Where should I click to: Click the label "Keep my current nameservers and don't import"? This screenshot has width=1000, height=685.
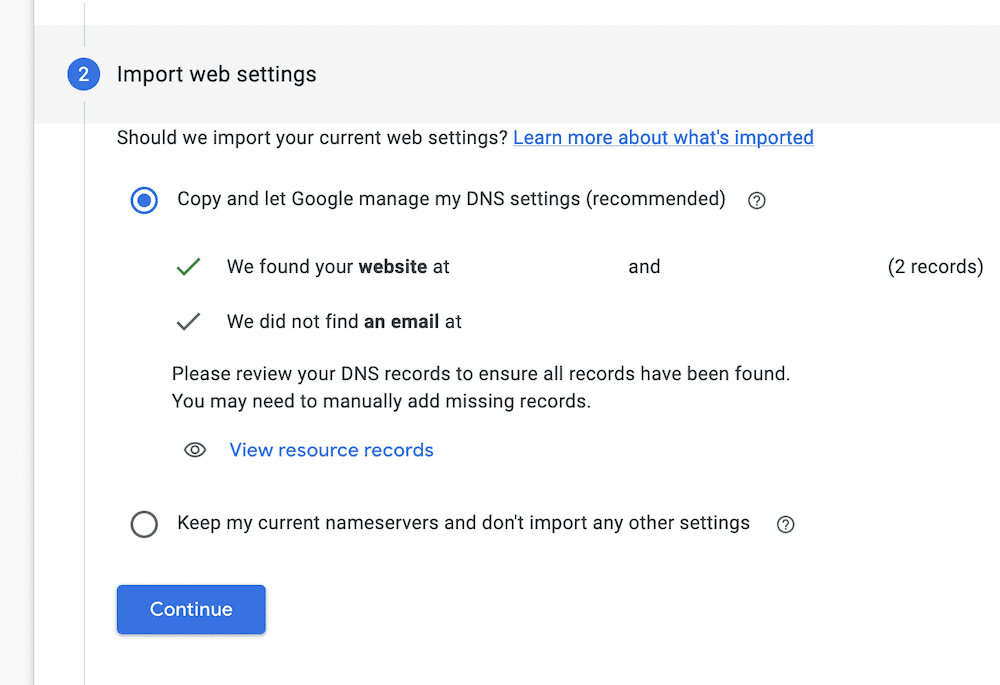point(464,523)
